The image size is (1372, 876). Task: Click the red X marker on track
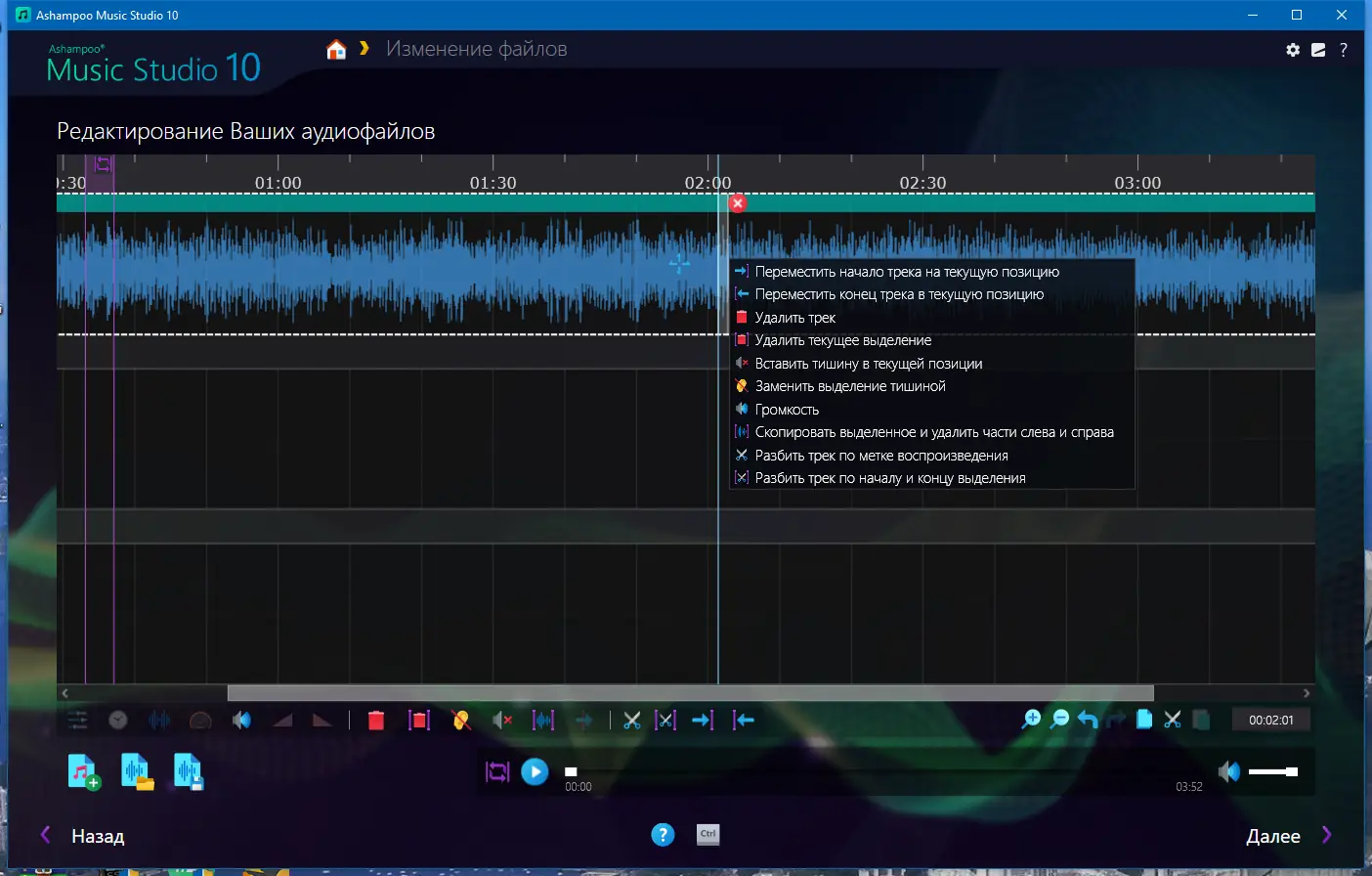[738, 203]
